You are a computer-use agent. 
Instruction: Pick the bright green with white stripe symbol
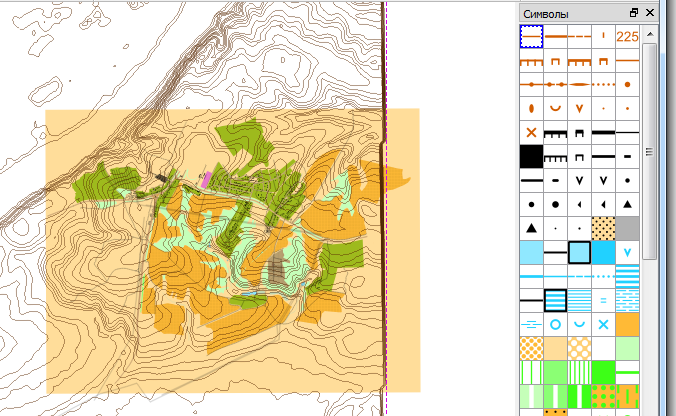tap(579, 396)
